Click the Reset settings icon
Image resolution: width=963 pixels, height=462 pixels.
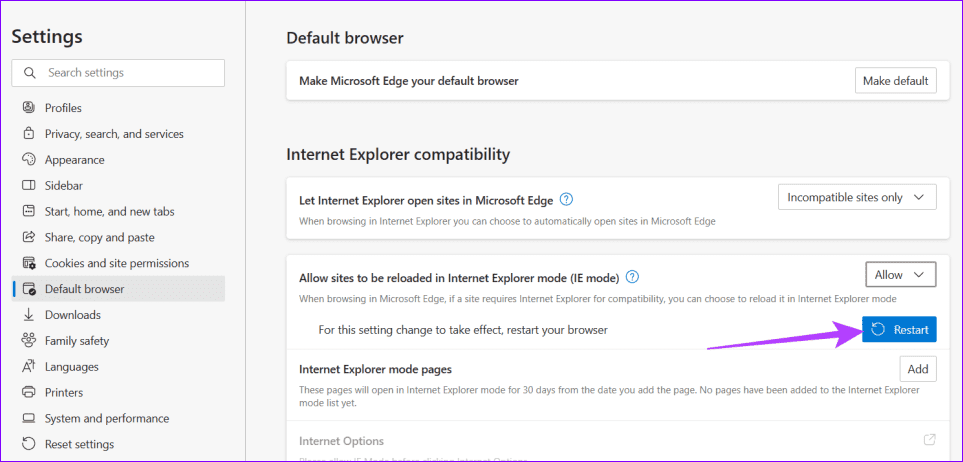(28, 444)
